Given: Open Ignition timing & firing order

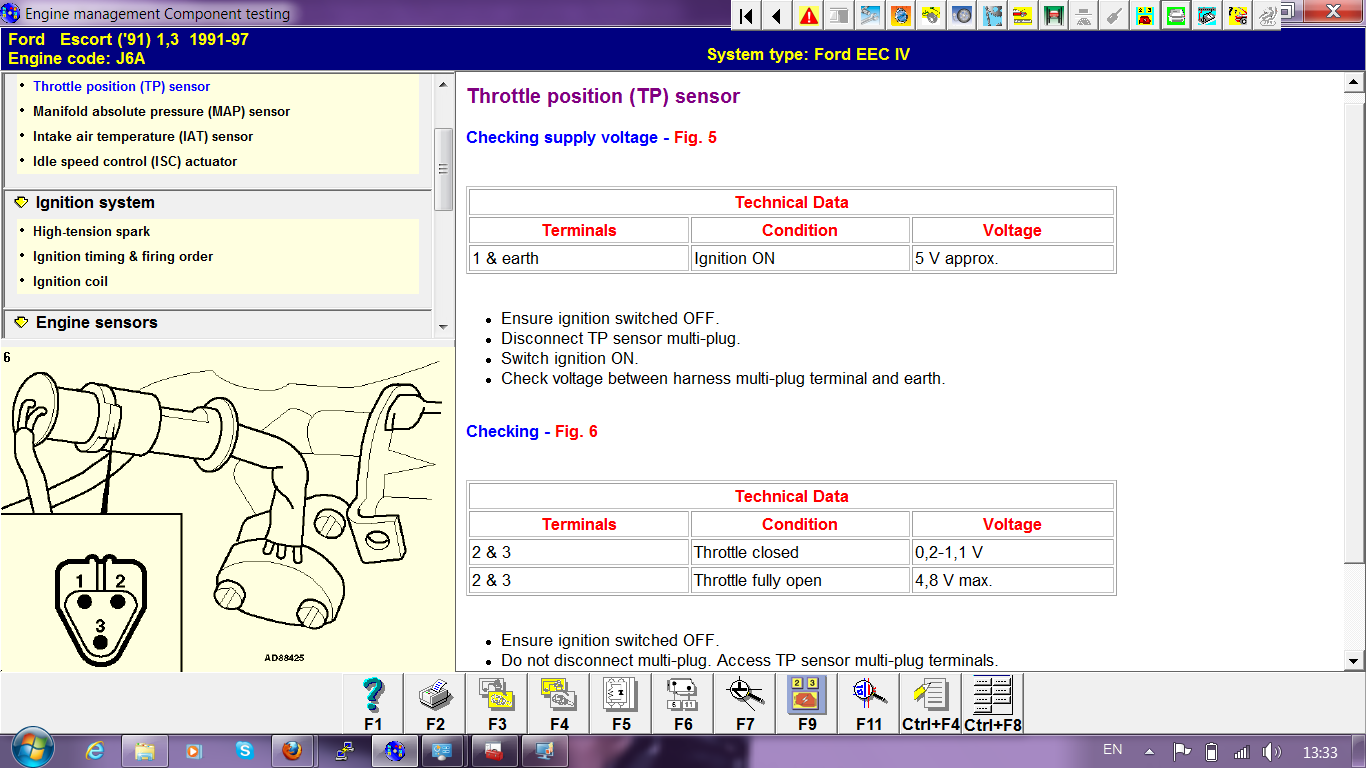Looking at the screenshot, I should pos(123,257).
